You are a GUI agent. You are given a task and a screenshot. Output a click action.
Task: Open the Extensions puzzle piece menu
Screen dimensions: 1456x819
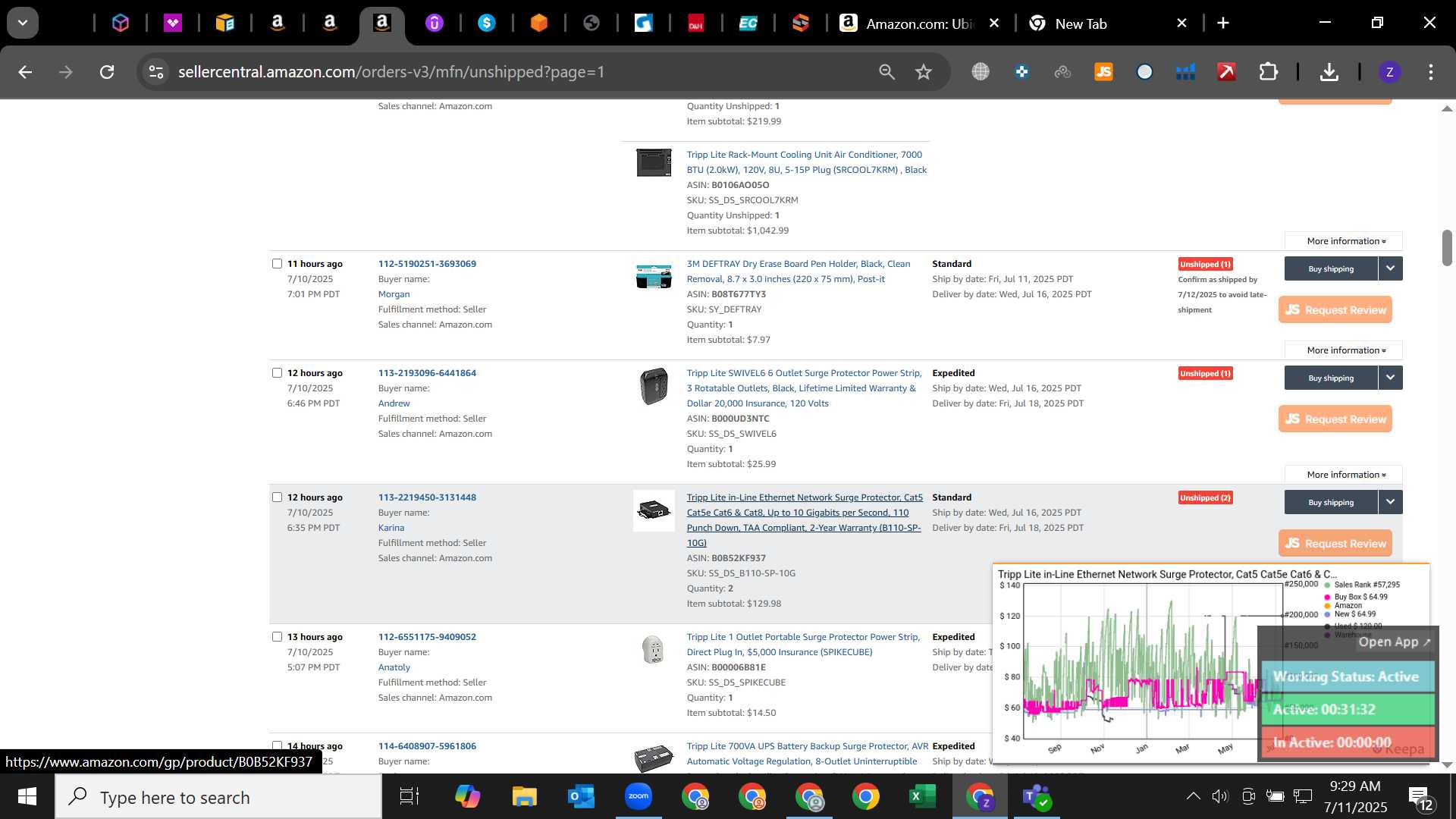click(1268, 72)
